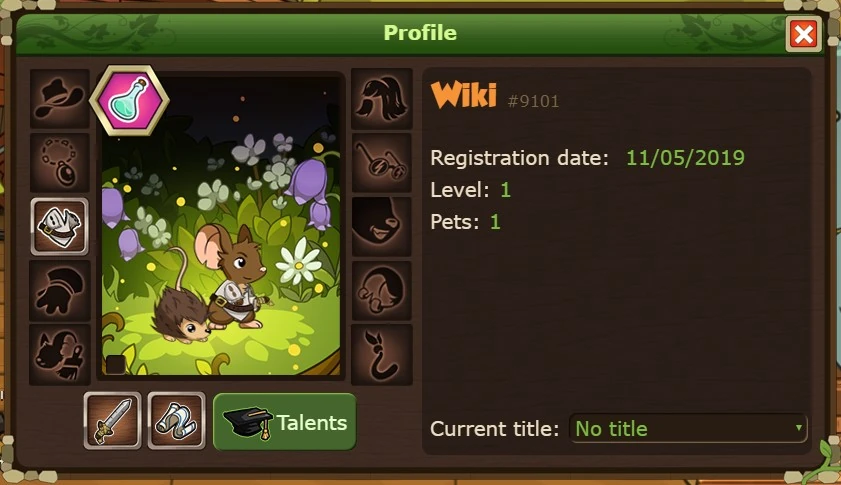Screen dimensions: 841x485
Task: Open the earring accessory slot
Action: tap(382, 290)
